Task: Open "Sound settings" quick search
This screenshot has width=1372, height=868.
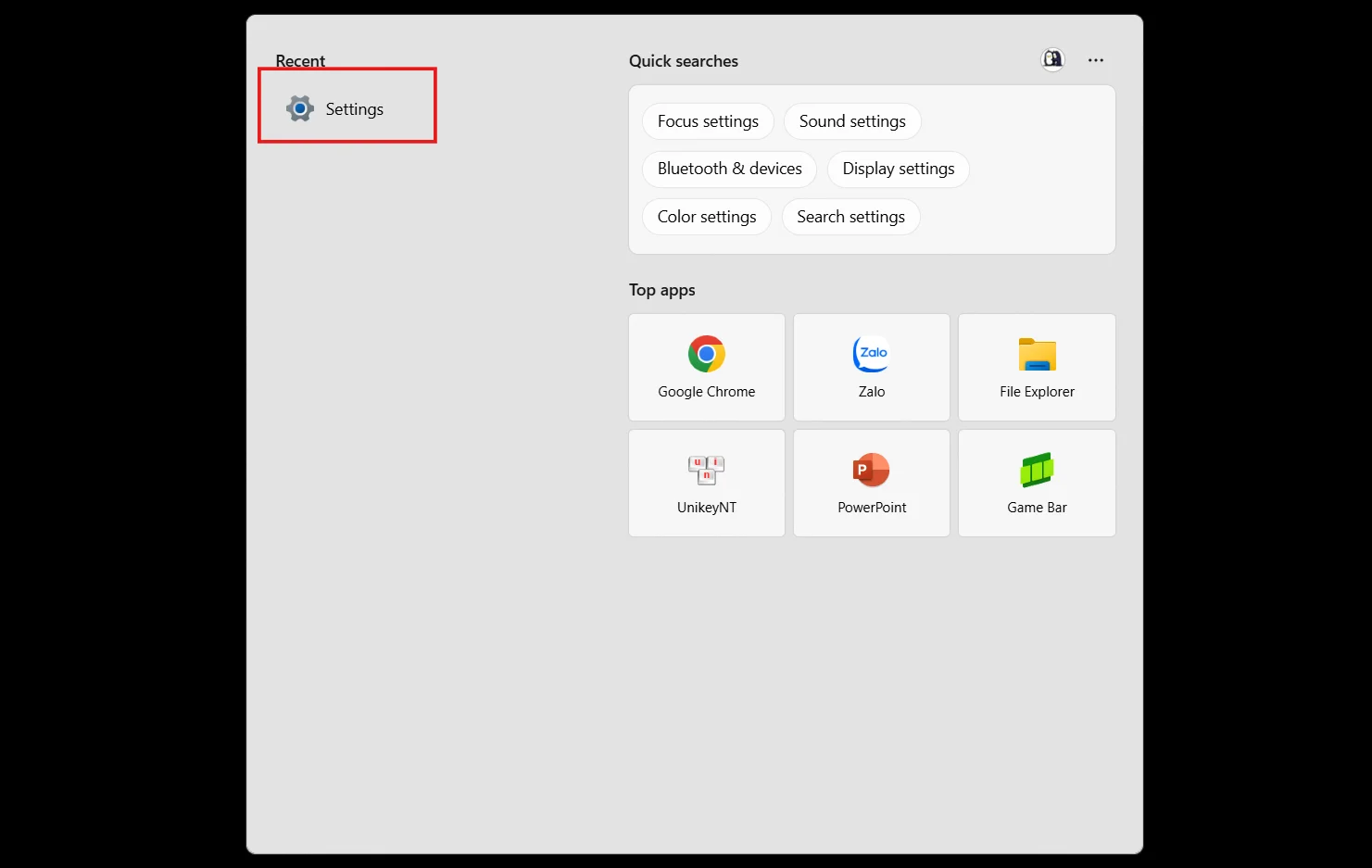Action: tap(851, 120)
